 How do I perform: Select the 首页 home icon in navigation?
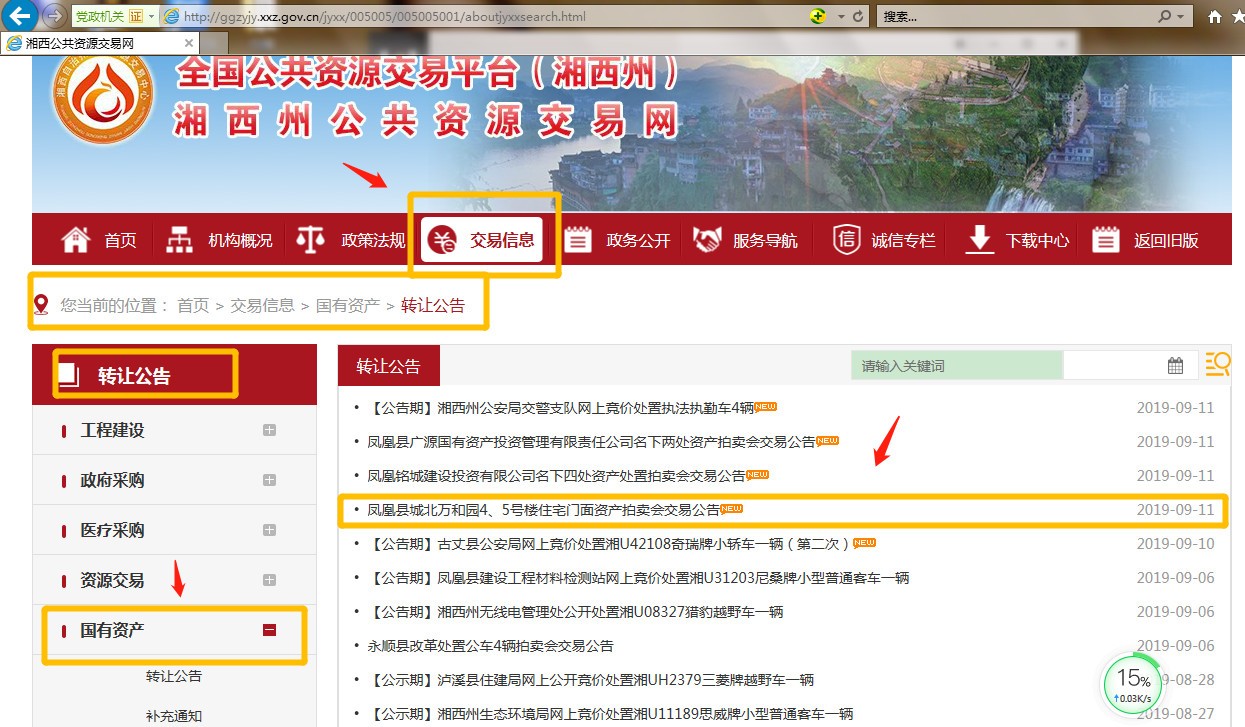coord(75,238)
